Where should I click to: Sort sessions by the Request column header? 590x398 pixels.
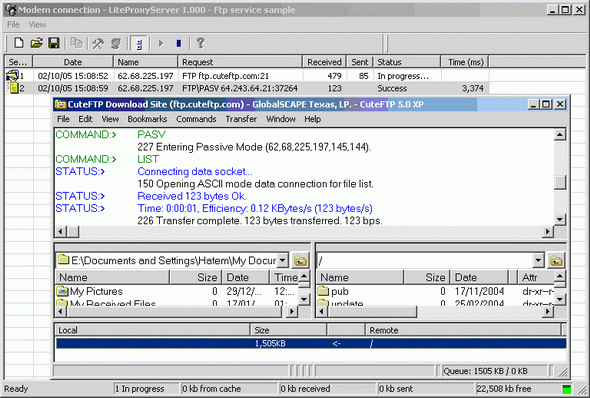tap(240, 62)
